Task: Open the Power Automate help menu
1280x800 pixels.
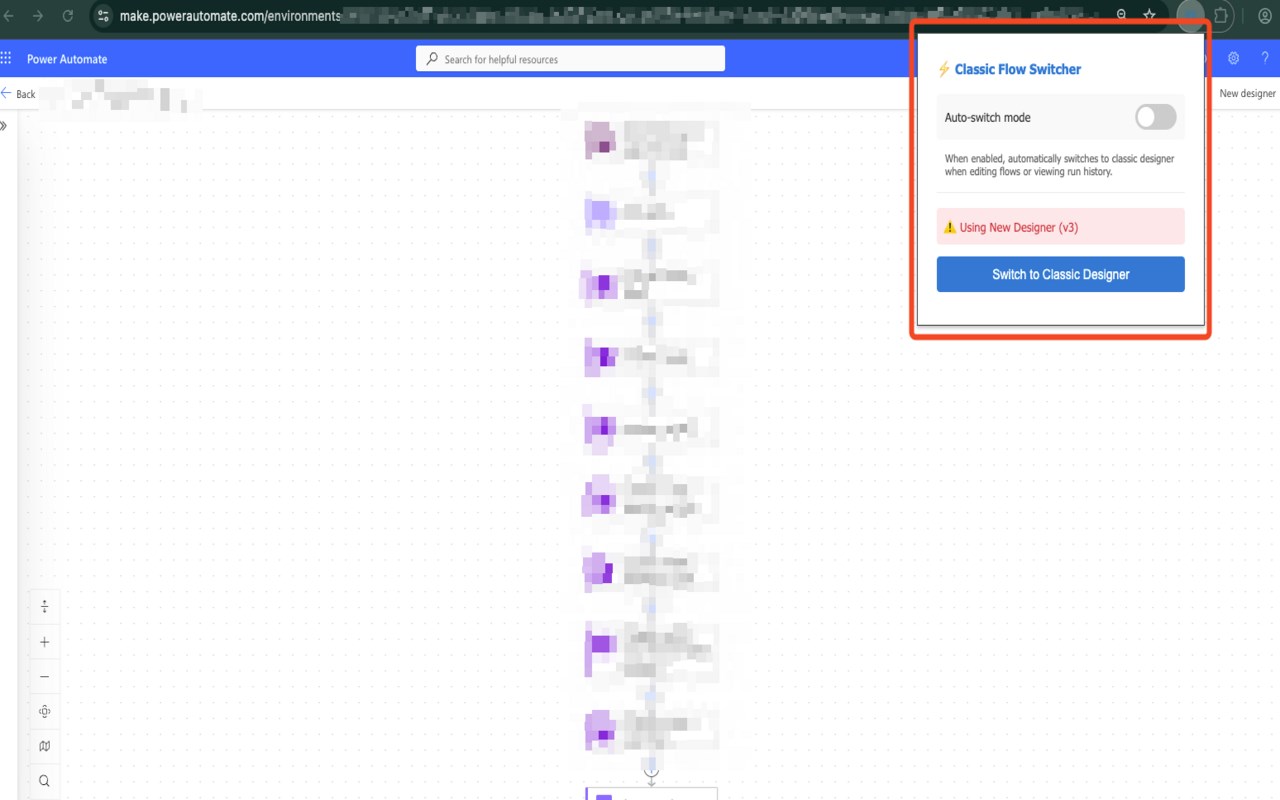Action: tap(1265, 59)
